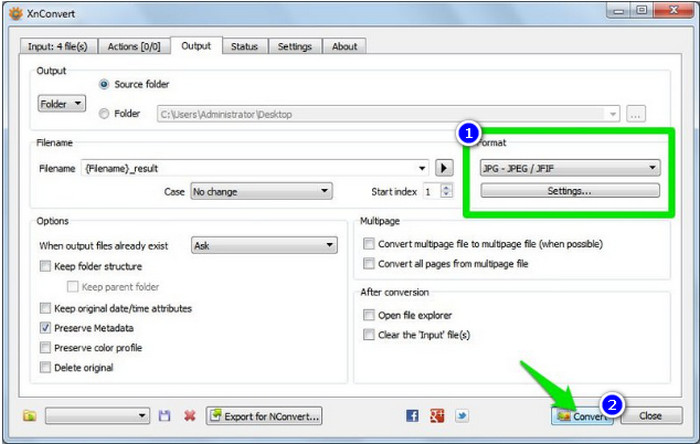
Task: Click the XnConvert app icon in title bar
Action: pos(16,14)
